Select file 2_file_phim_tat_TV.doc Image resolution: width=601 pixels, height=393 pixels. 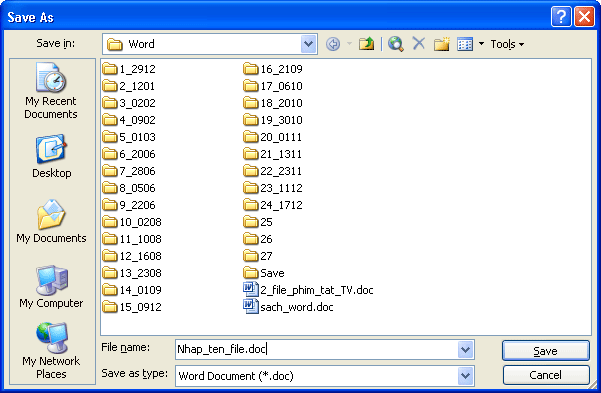click(x=308, y=290)
